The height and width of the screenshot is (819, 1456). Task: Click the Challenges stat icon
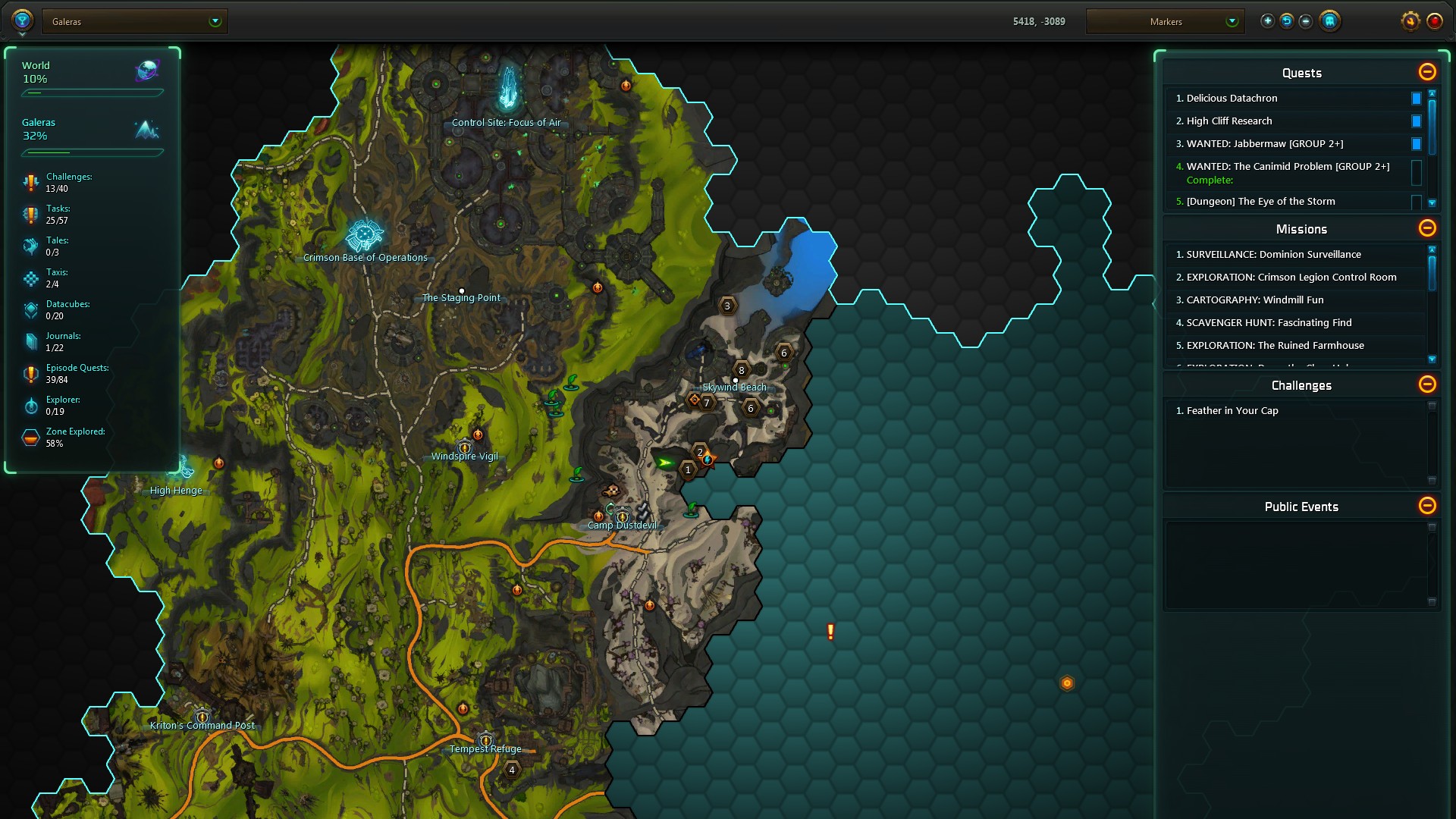(x=30, y=183)
